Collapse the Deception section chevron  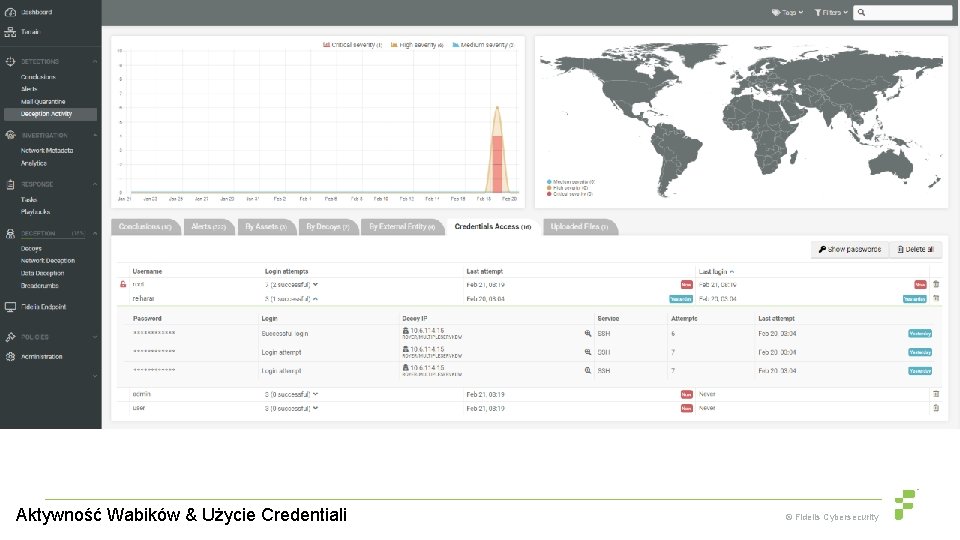95,233
